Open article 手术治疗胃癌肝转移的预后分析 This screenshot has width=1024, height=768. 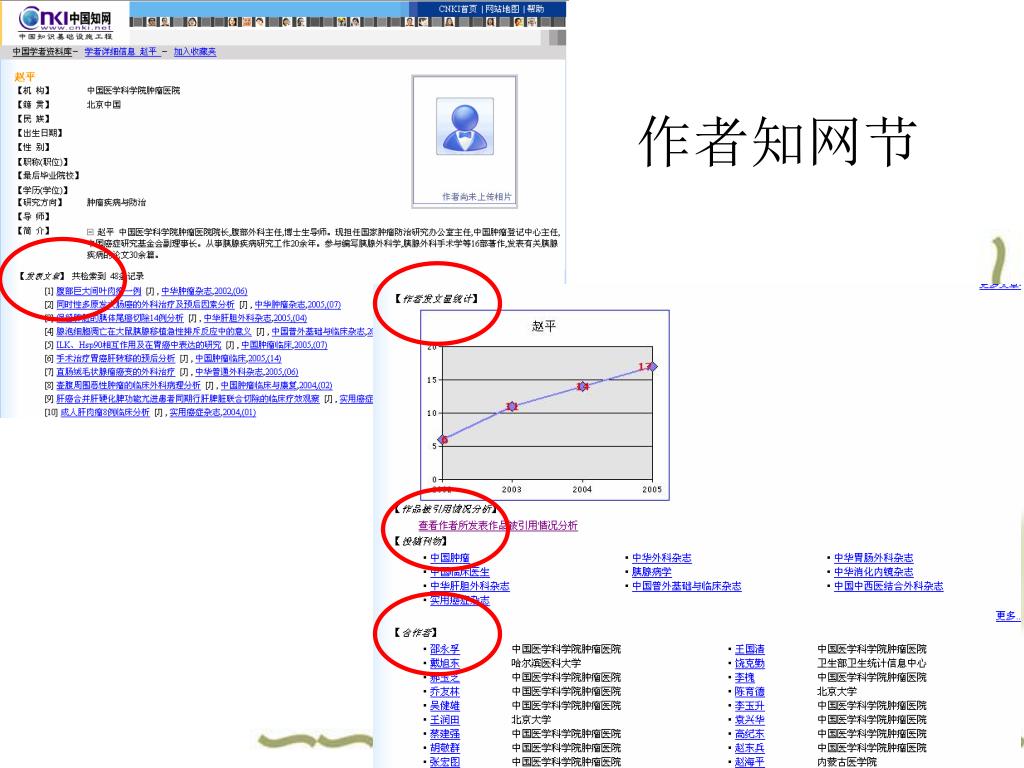tap(116, 359)
